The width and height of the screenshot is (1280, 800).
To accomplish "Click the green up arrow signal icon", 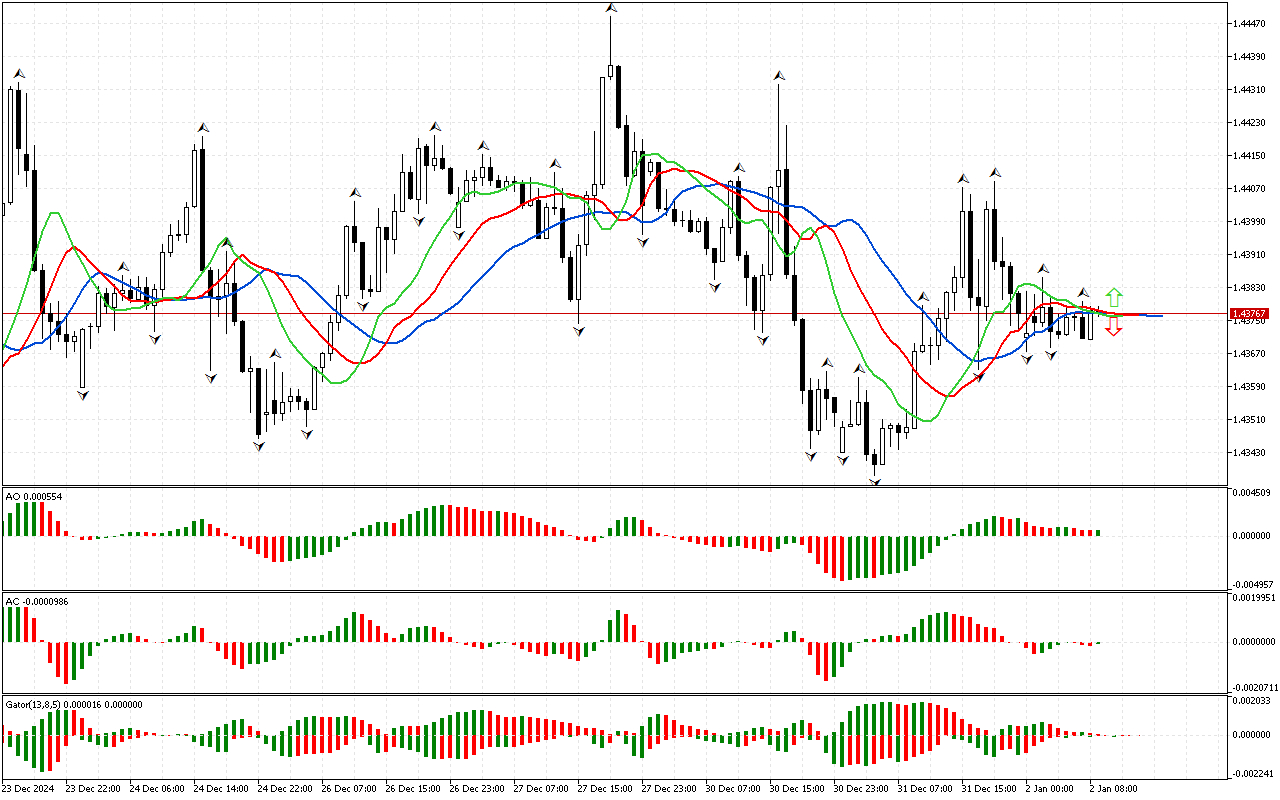I will (1114, 298).
